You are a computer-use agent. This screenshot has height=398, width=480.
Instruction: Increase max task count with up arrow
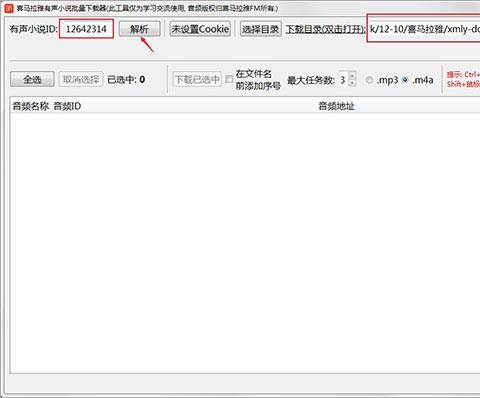tap(352, 75)
